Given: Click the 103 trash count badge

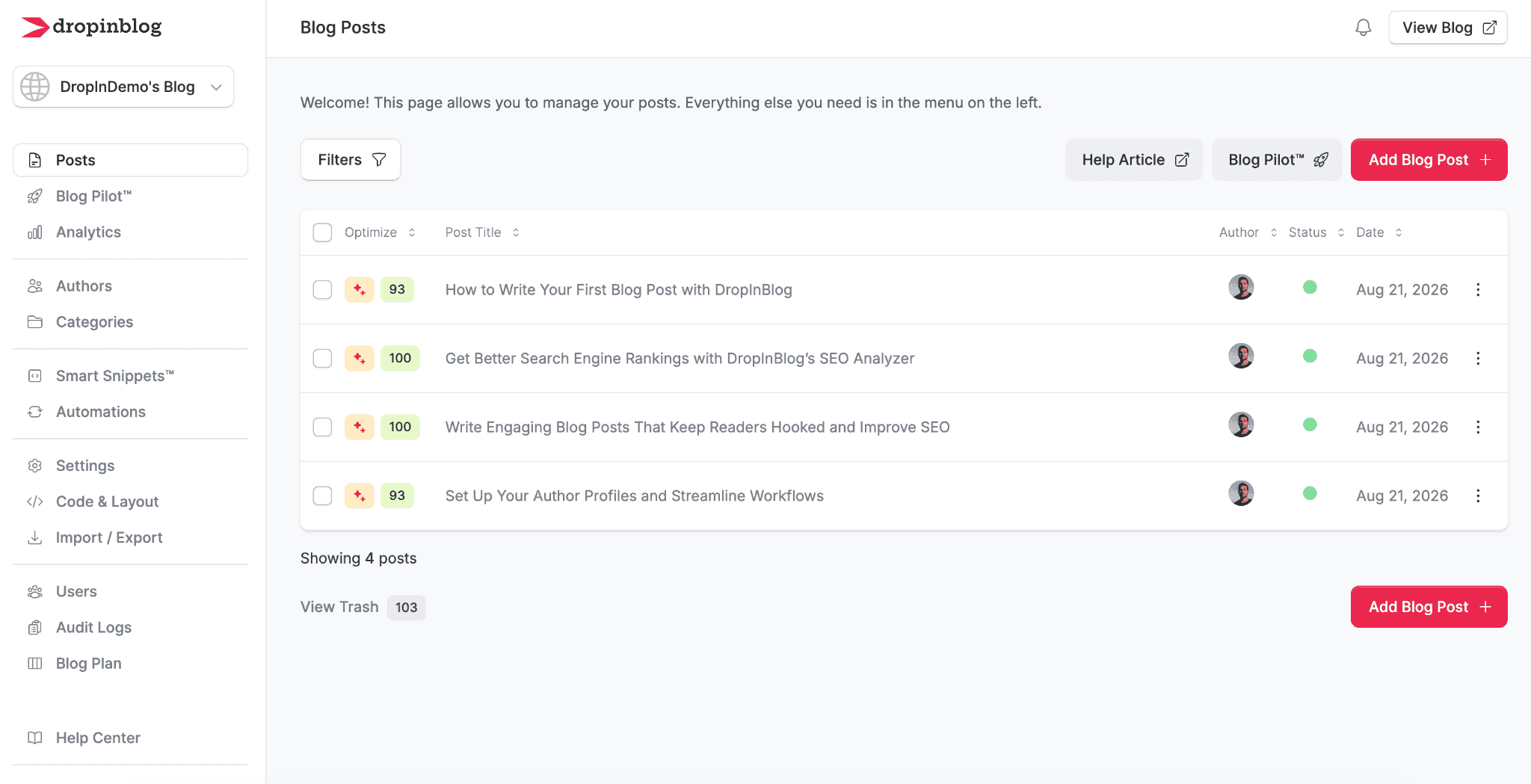Looking at the screenshot, I should click(x=407, y=607).
